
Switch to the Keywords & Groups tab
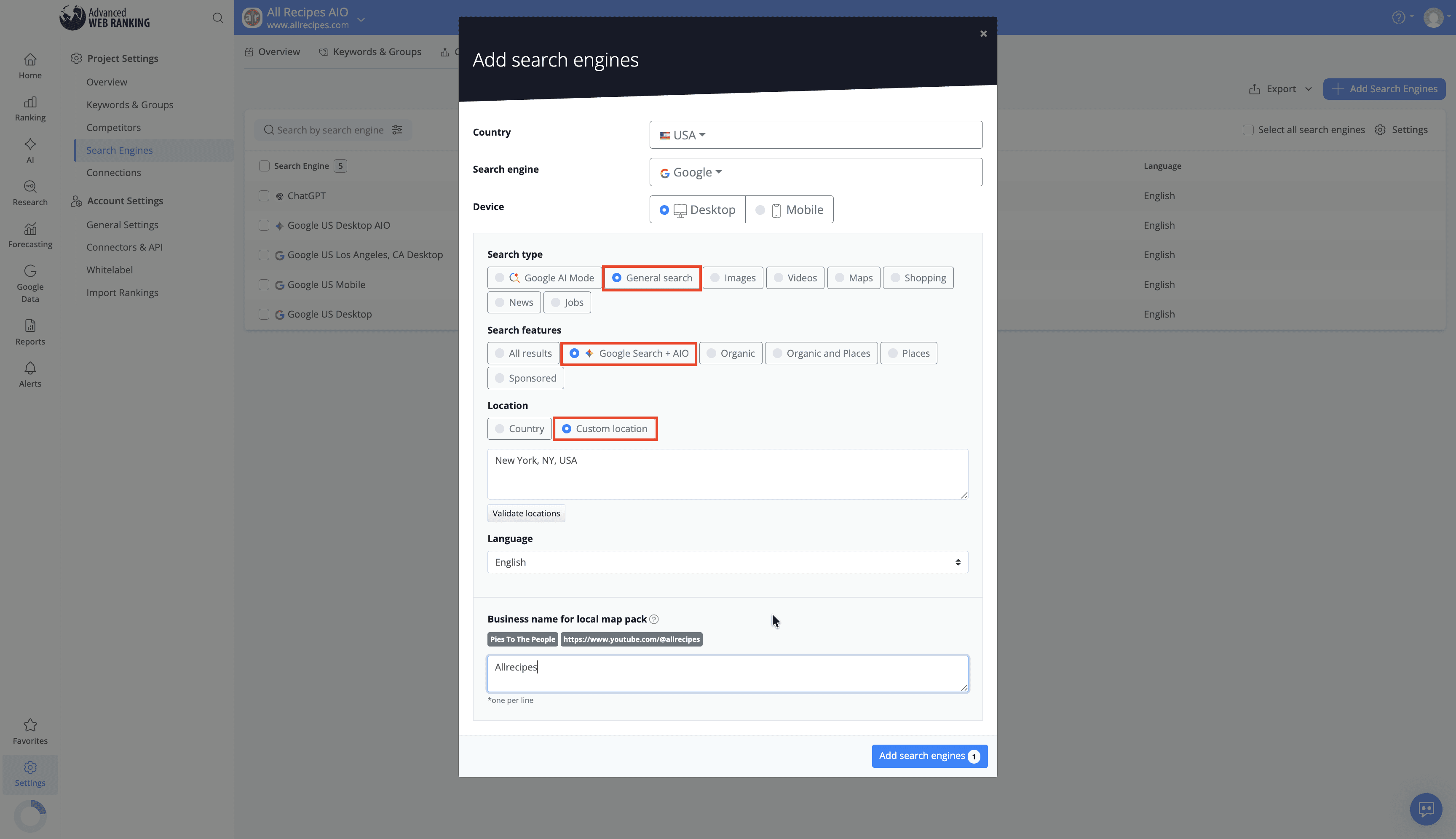pos(377,51)
